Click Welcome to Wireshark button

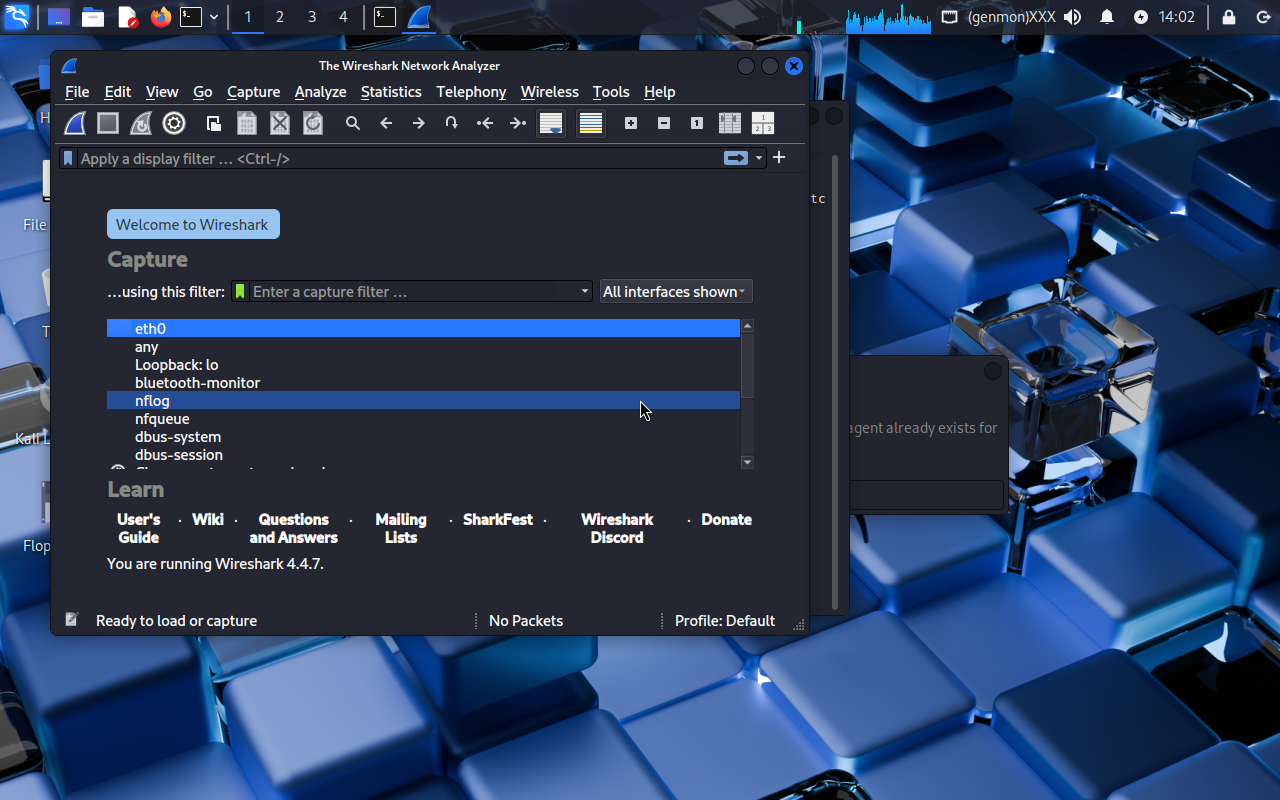[x=193, y=224]
